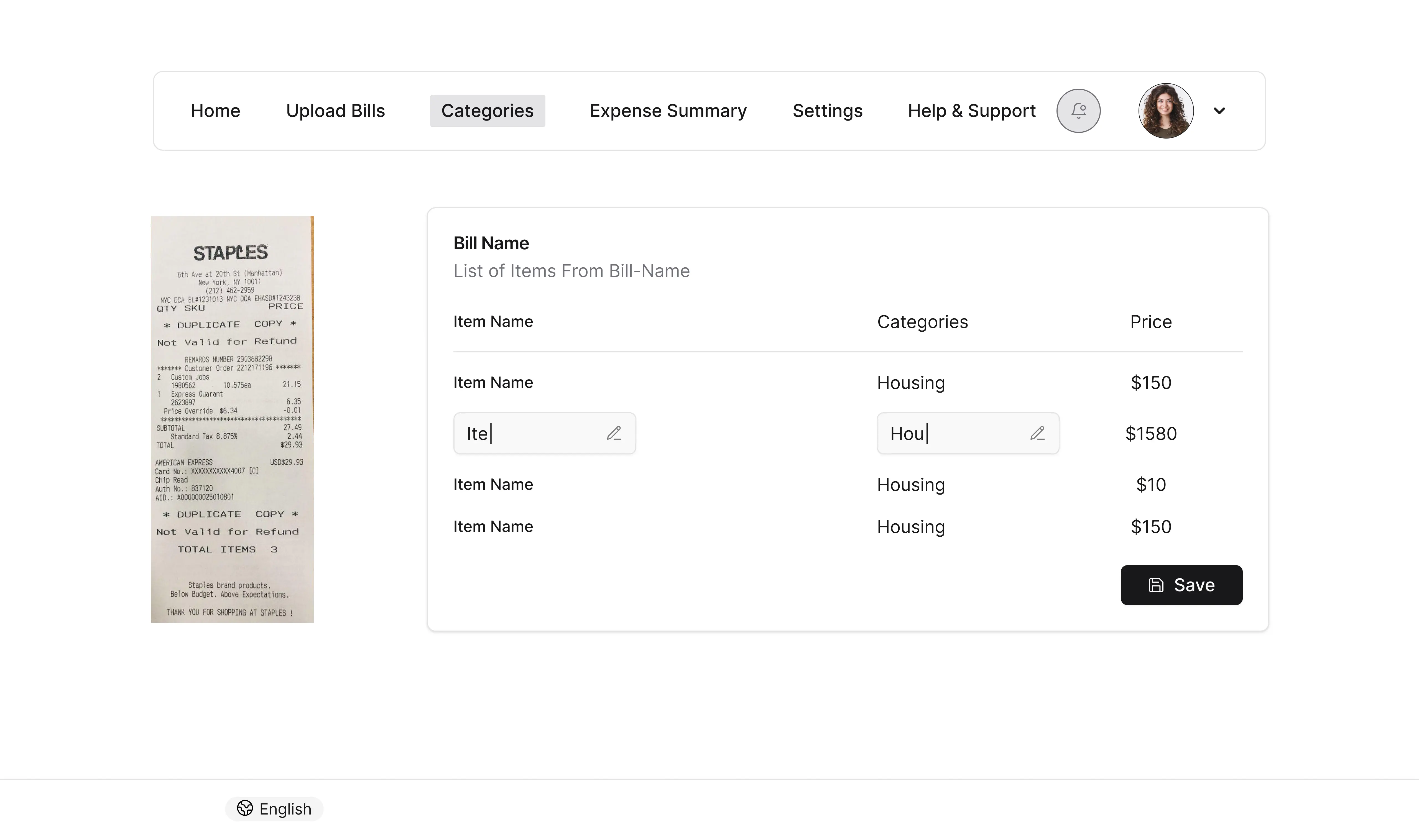The image size is (1419, 840).
Task: Click the Item Name in last row
Action: coord(492,527)
